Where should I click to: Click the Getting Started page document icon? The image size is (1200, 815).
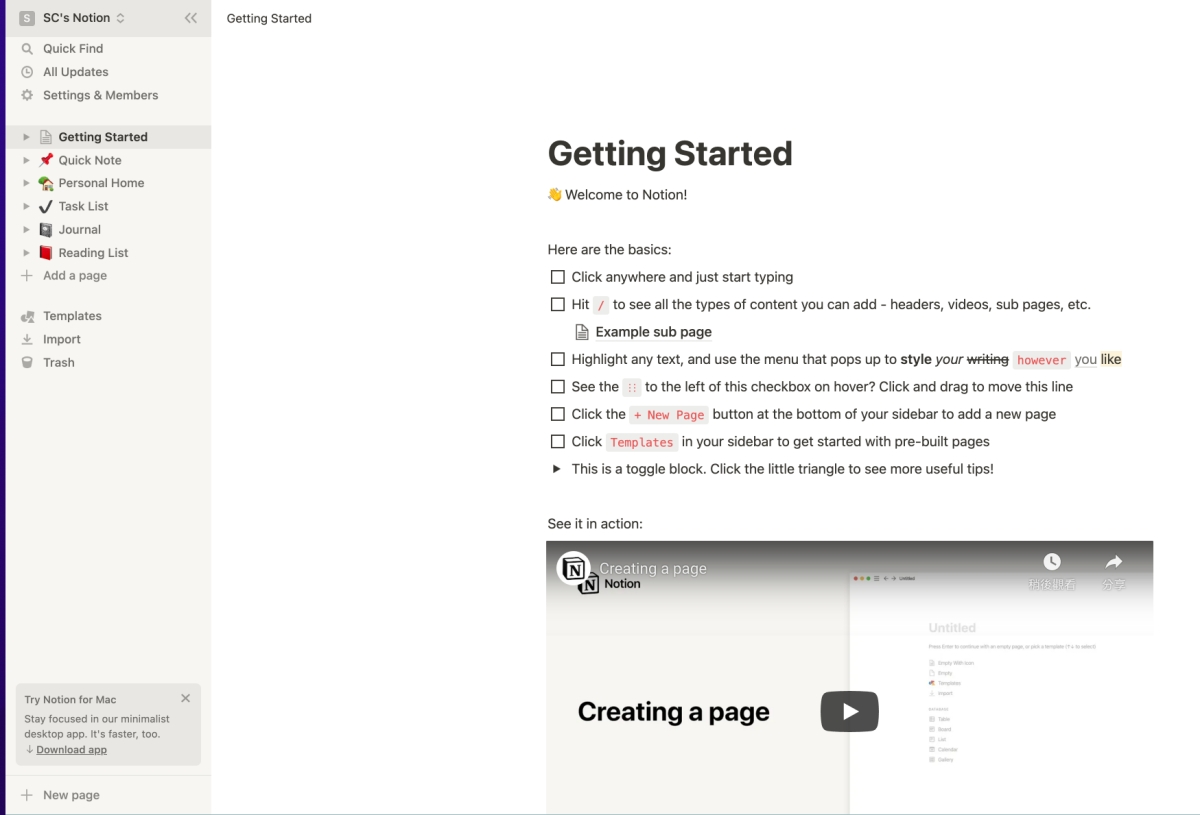point(46,137)
